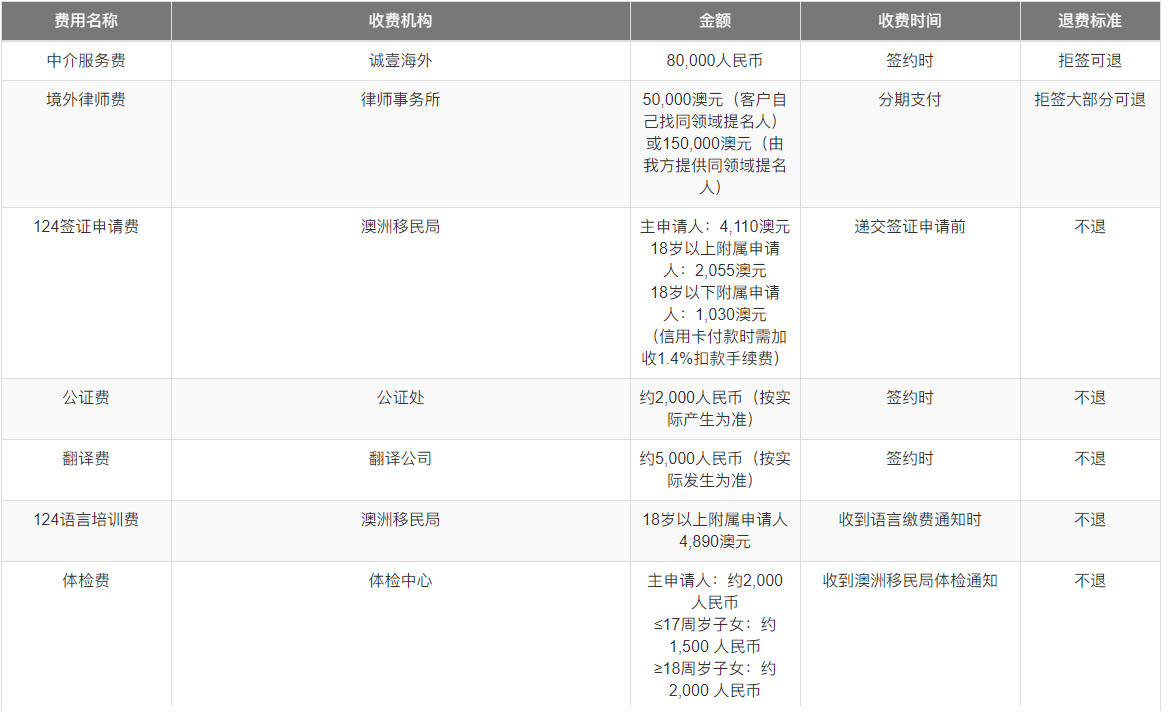
Task: Click 不退 in the 翻译费 row
Action: (x=1090, y=470)
